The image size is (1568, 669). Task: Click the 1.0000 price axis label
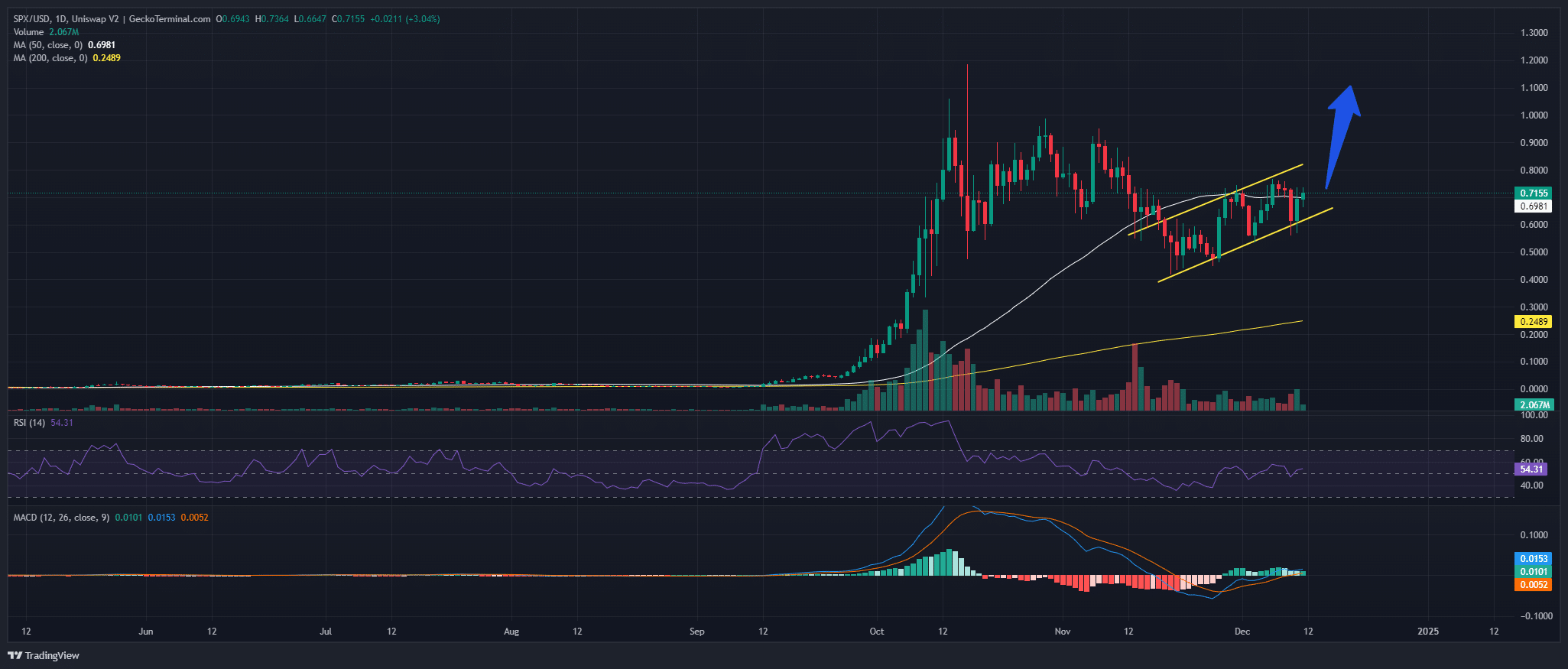(x=1534, y=115)
